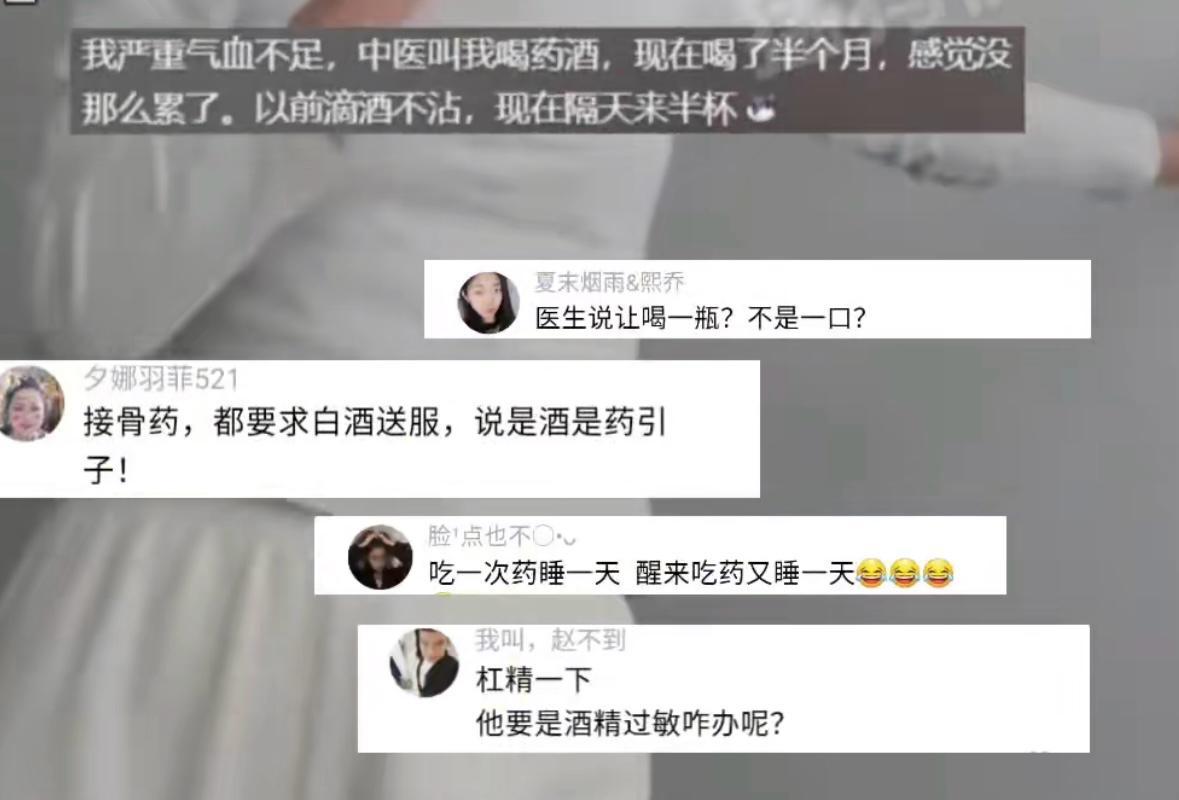Click the last laughing-crying emoji
The image size is (1179, 800).
pos(938,574)
